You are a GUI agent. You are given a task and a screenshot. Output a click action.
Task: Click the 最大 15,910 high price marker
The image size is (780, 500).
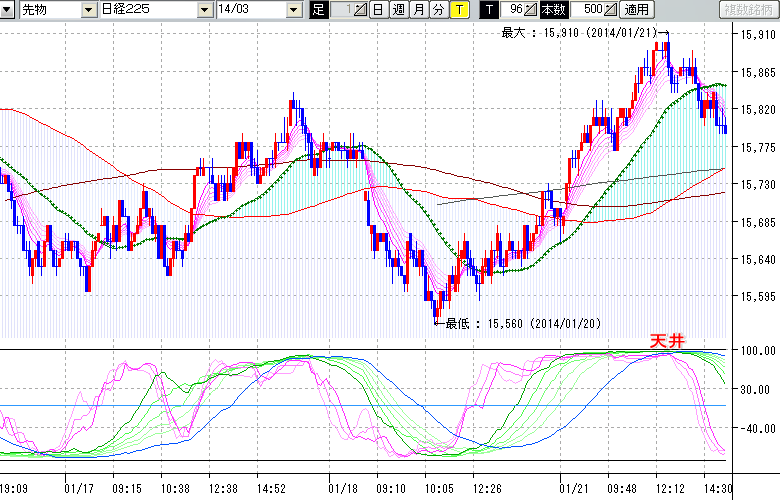tap(578, 33)
